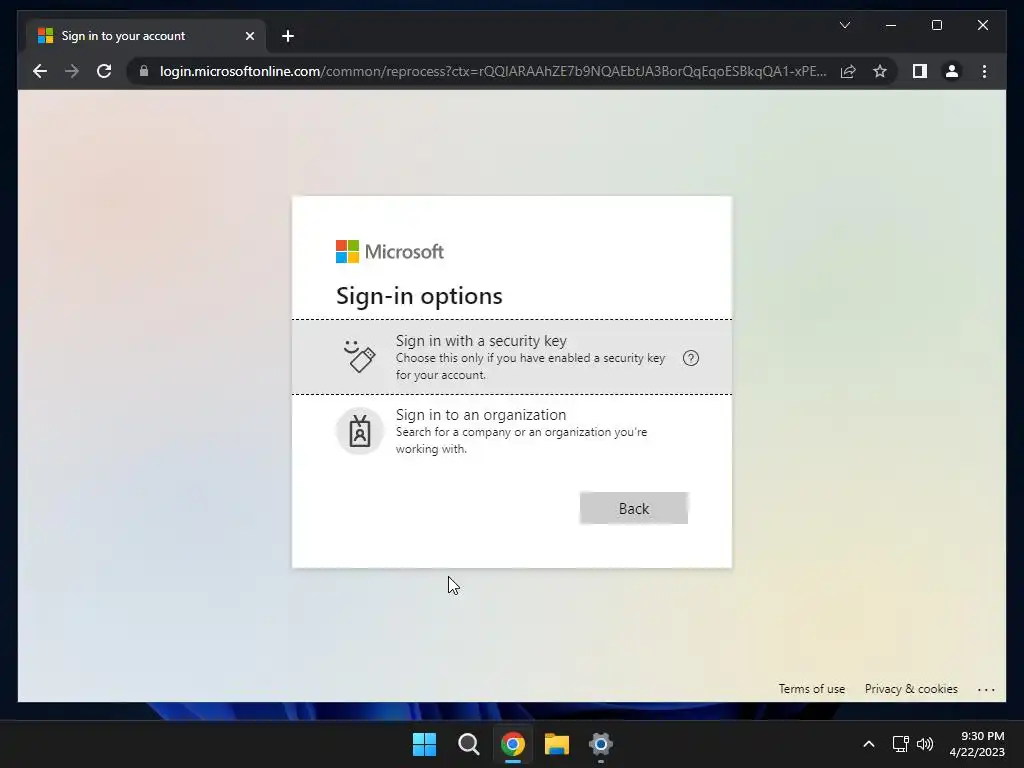Open the security key help question mark

(x=690, y=358)
